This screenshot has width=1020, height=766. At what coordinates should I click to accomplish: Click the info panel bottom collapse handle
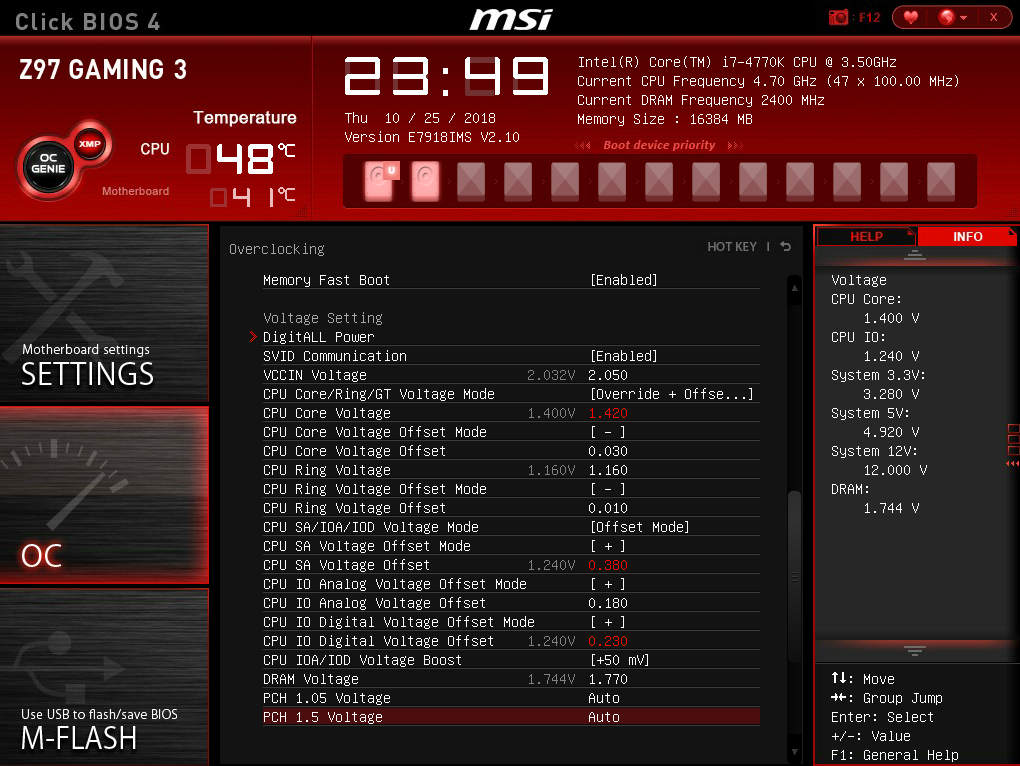point(914,650)
